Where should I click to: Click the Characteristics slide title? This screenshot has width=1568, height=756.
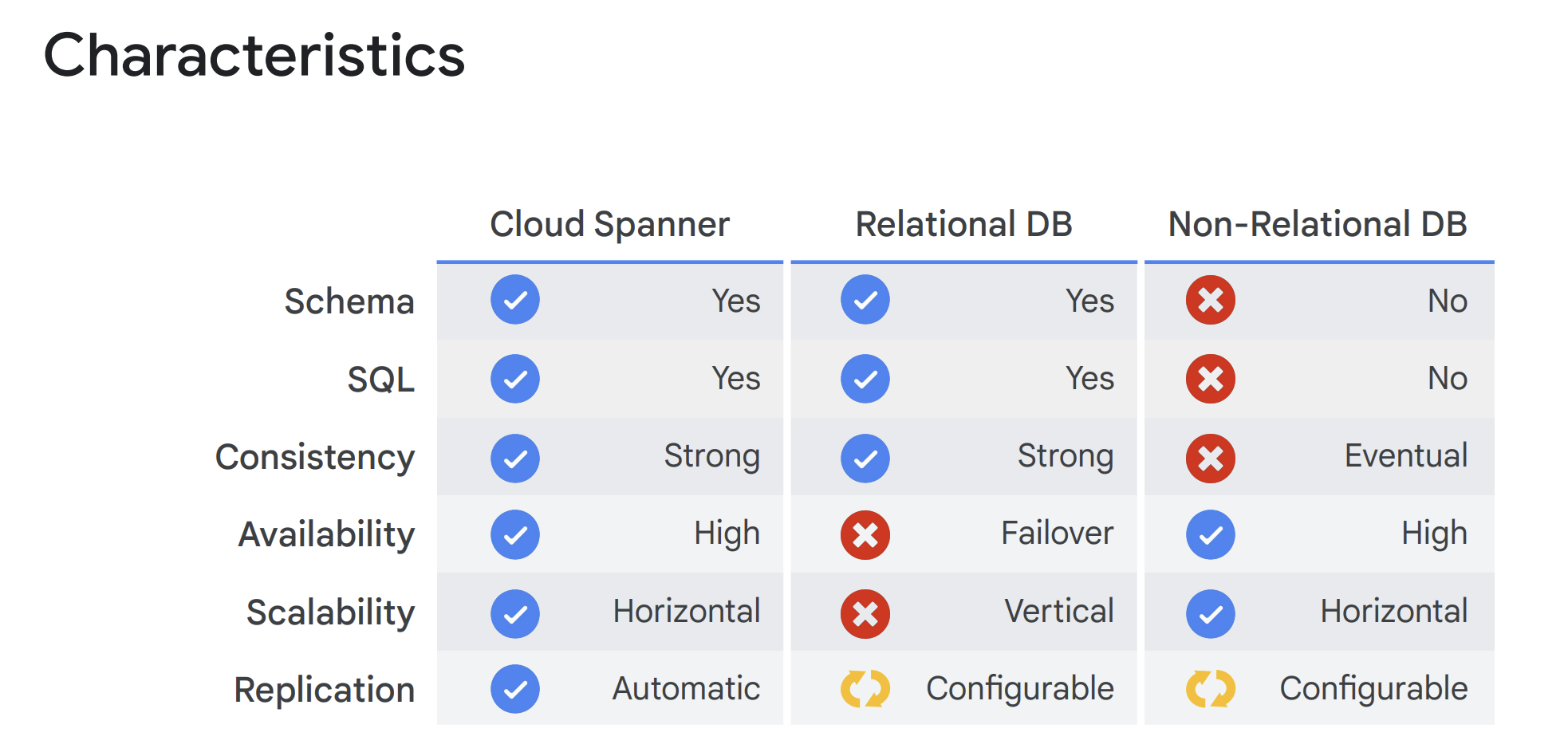(254, 56)
